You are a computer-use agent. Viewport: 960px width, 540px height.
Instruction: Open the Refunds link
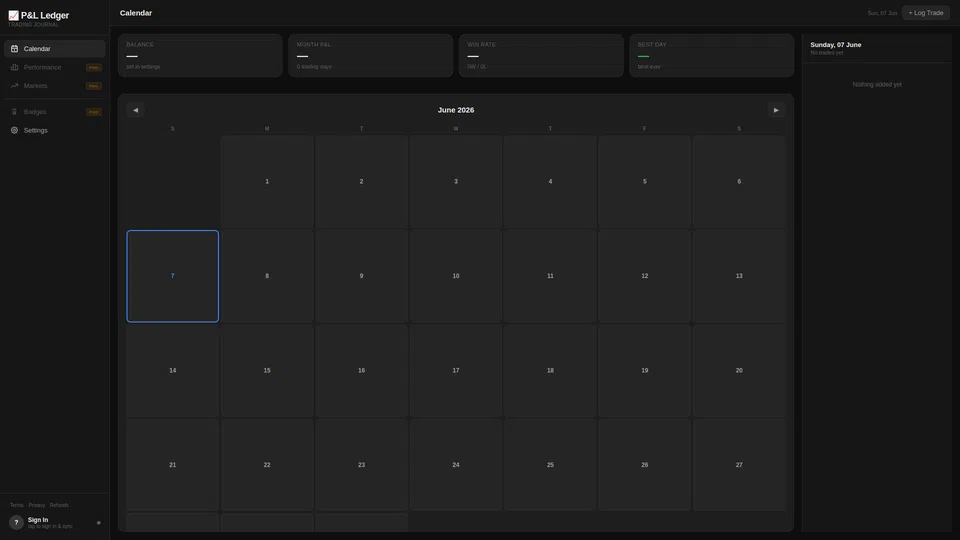click(59, 505)
